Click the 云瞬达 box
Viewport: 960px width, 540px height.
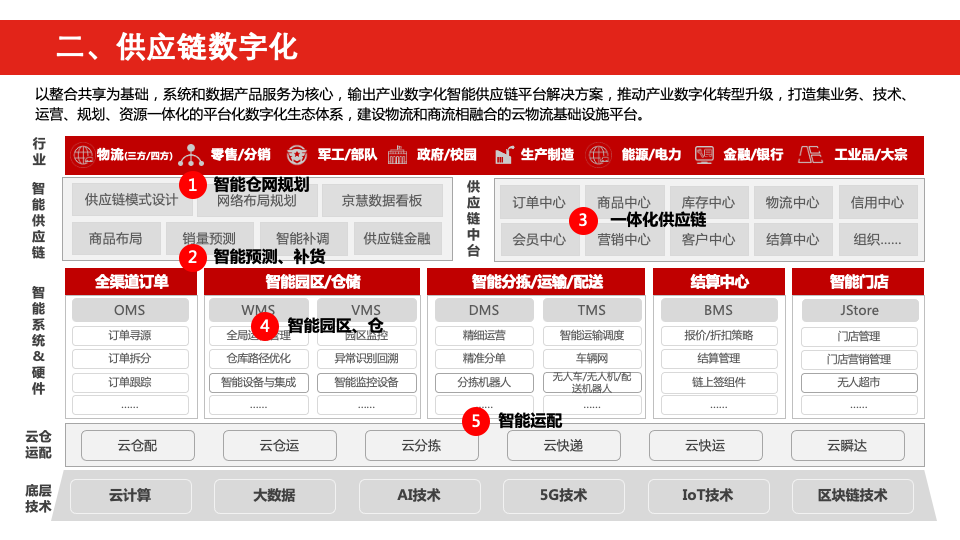coord(847,446)
